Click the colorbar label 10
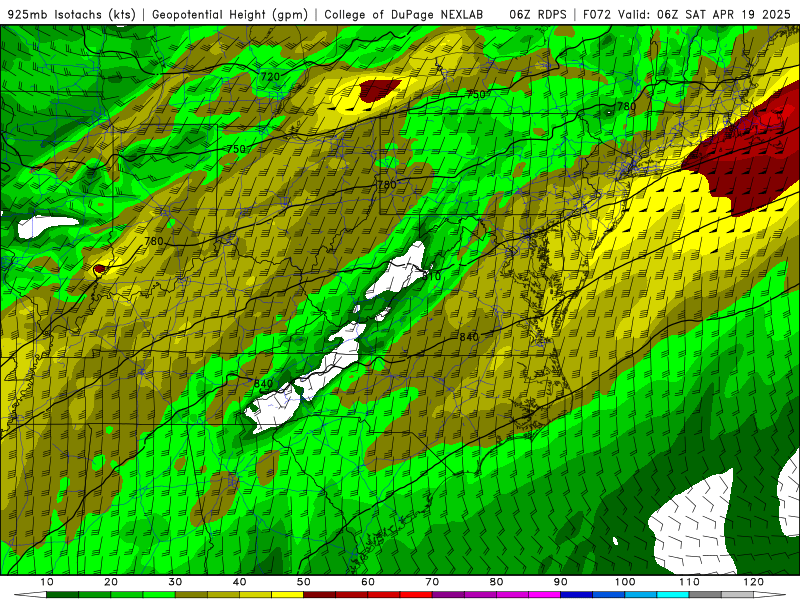The width and height of the screenshot is (800, 600). click(x=46, y=582)
